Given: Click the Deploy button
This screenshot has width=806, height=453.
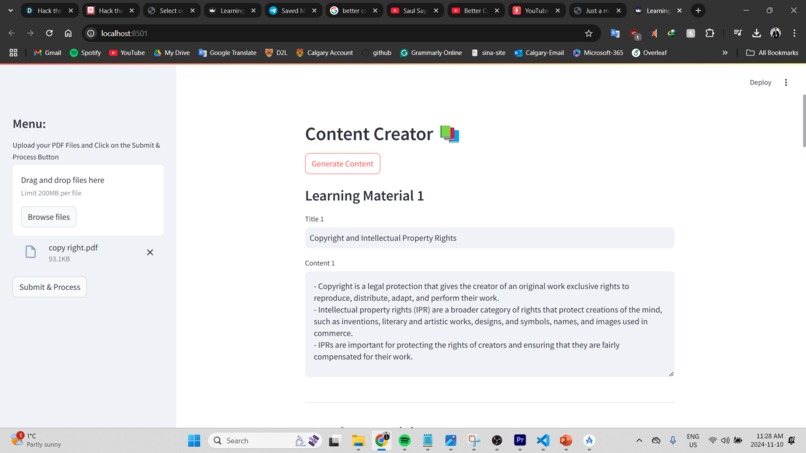Looking at the screenshot, I should (760, 82).
